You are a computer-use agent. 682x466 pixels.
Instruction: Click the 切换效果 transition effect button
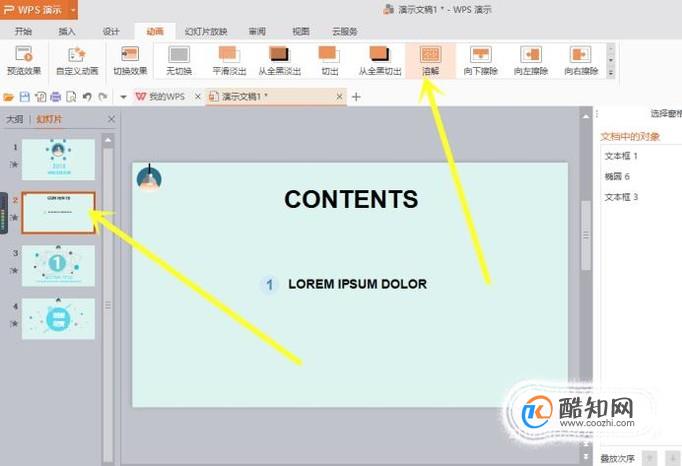pos(130,61)
